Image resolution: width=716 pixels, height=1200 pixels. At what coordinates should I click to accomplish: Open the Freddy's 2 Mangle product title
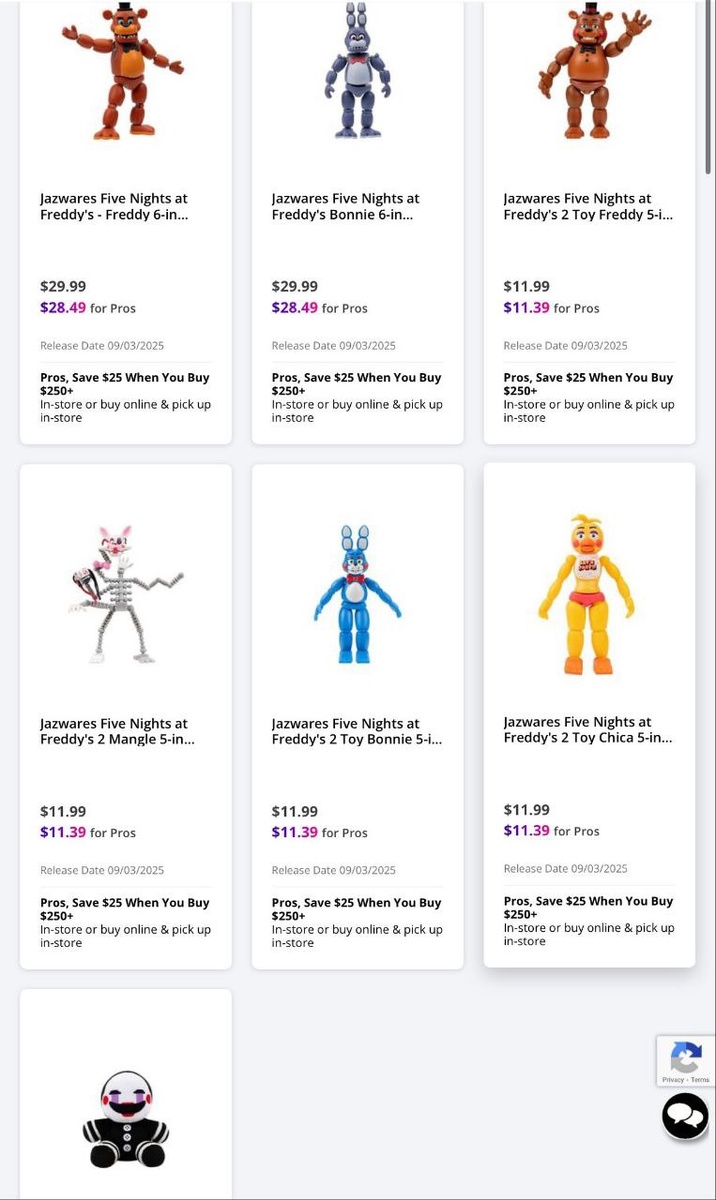tap(117, 731)
